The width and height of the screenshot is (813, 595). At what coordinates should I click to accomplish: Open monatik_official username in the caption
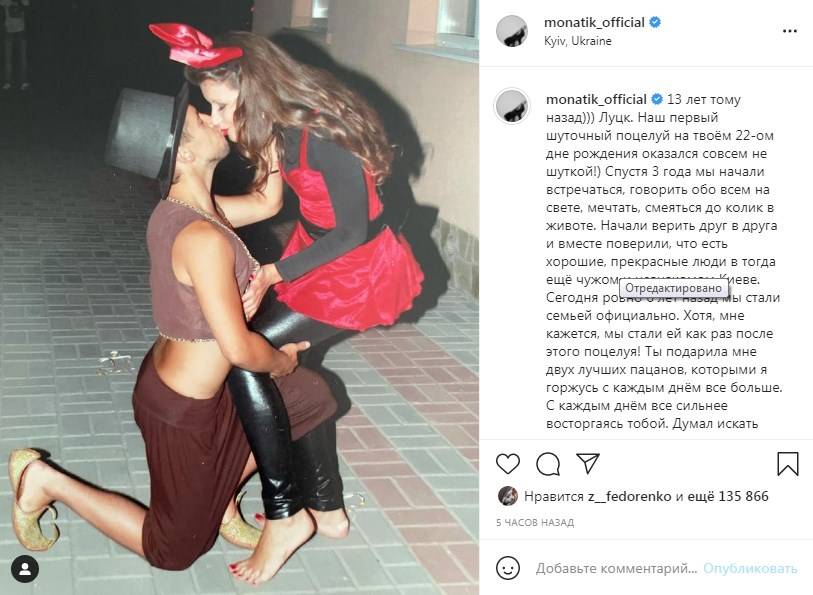click(x=596, y=99)
